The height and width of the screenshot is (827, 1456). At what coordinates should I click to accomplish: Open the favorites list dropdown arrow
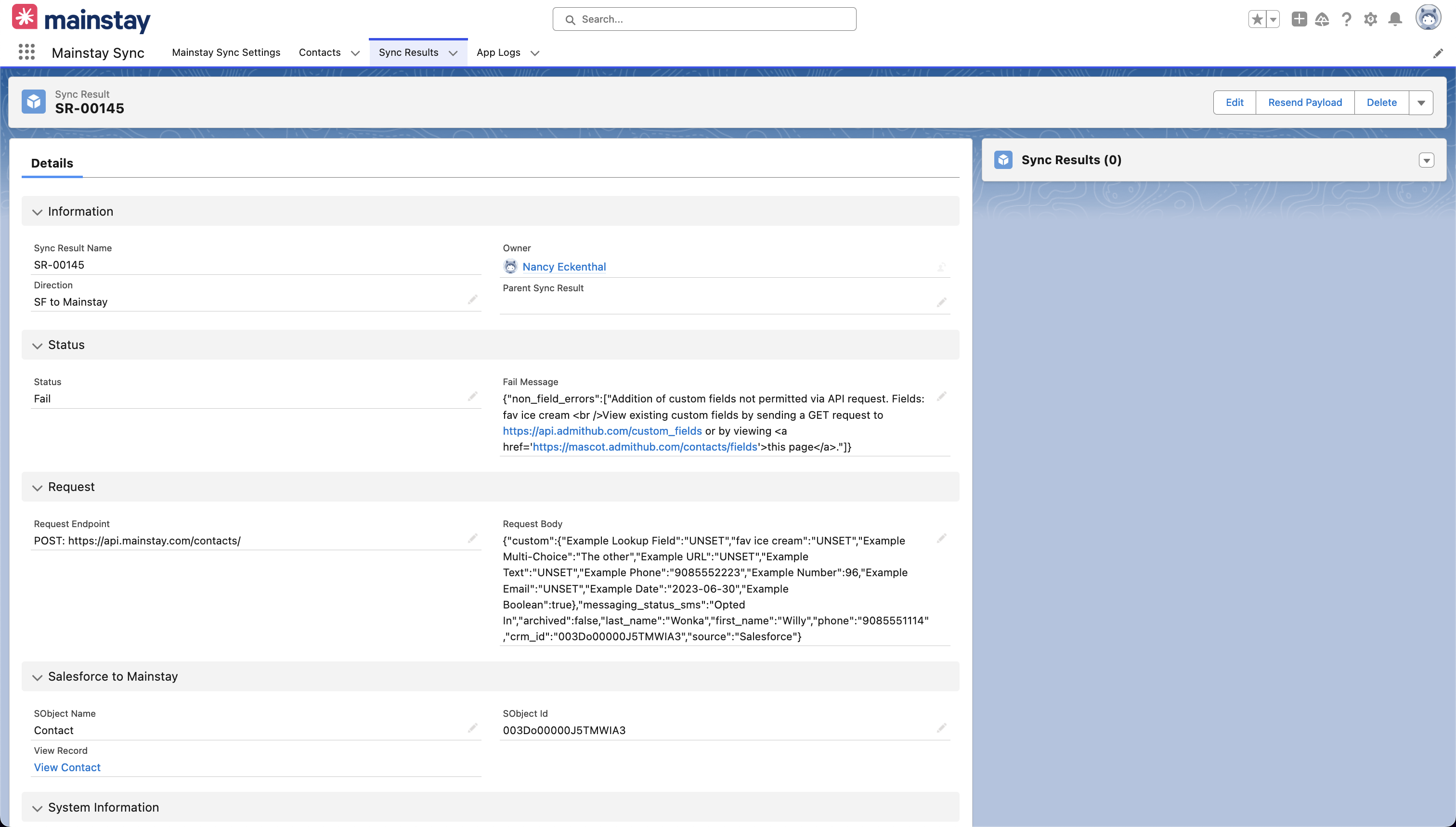pos(1273,19)
